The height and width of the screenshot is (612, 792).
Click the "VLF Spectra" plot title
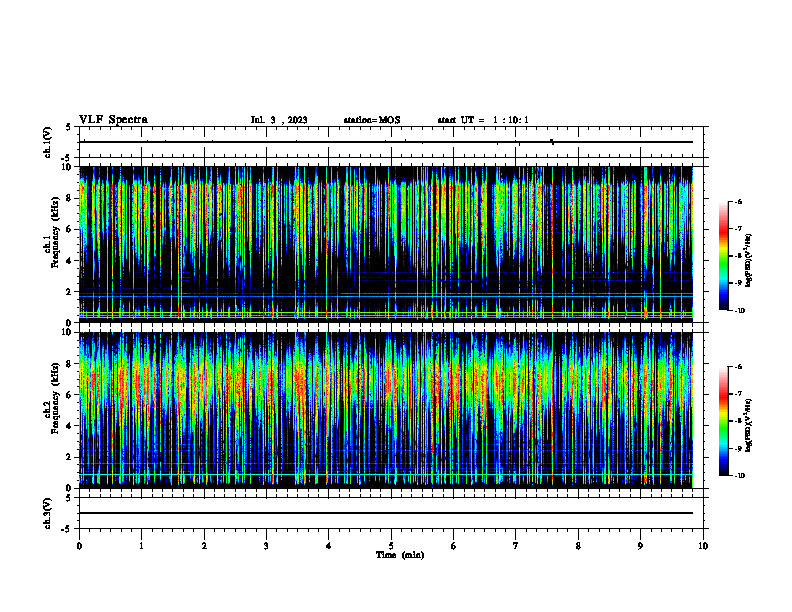click(x=113, y=120)
